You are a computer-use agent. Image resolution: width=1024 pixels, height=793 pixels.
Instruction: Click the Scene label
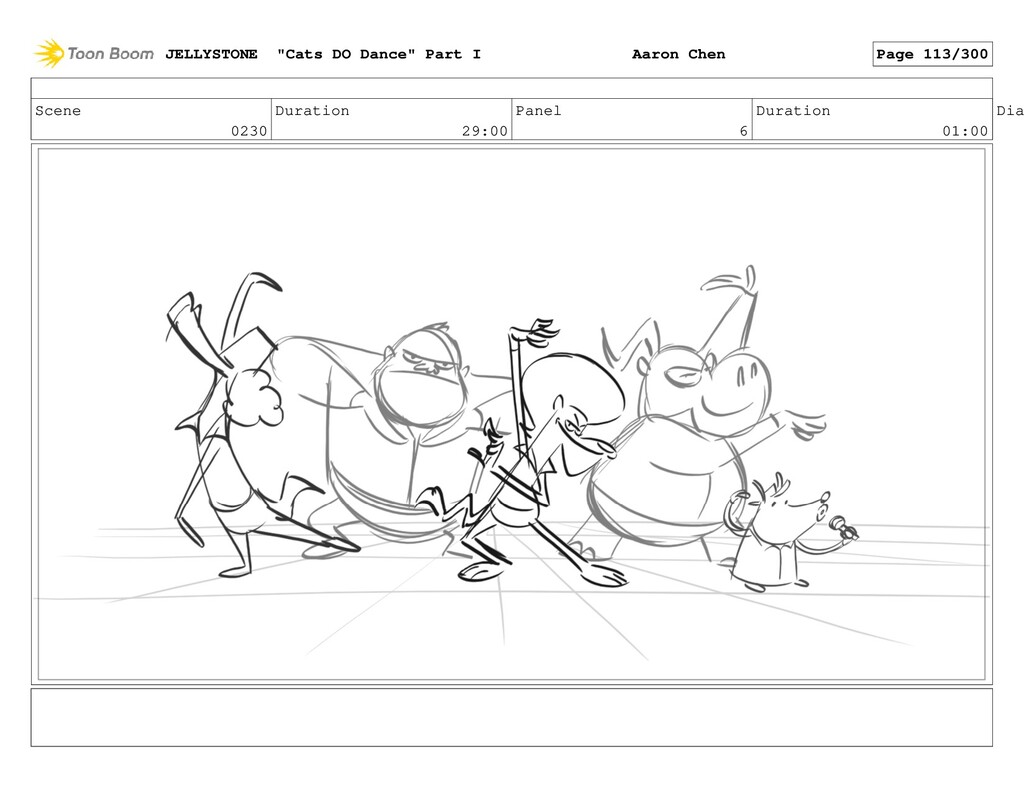tap(58, 110)
